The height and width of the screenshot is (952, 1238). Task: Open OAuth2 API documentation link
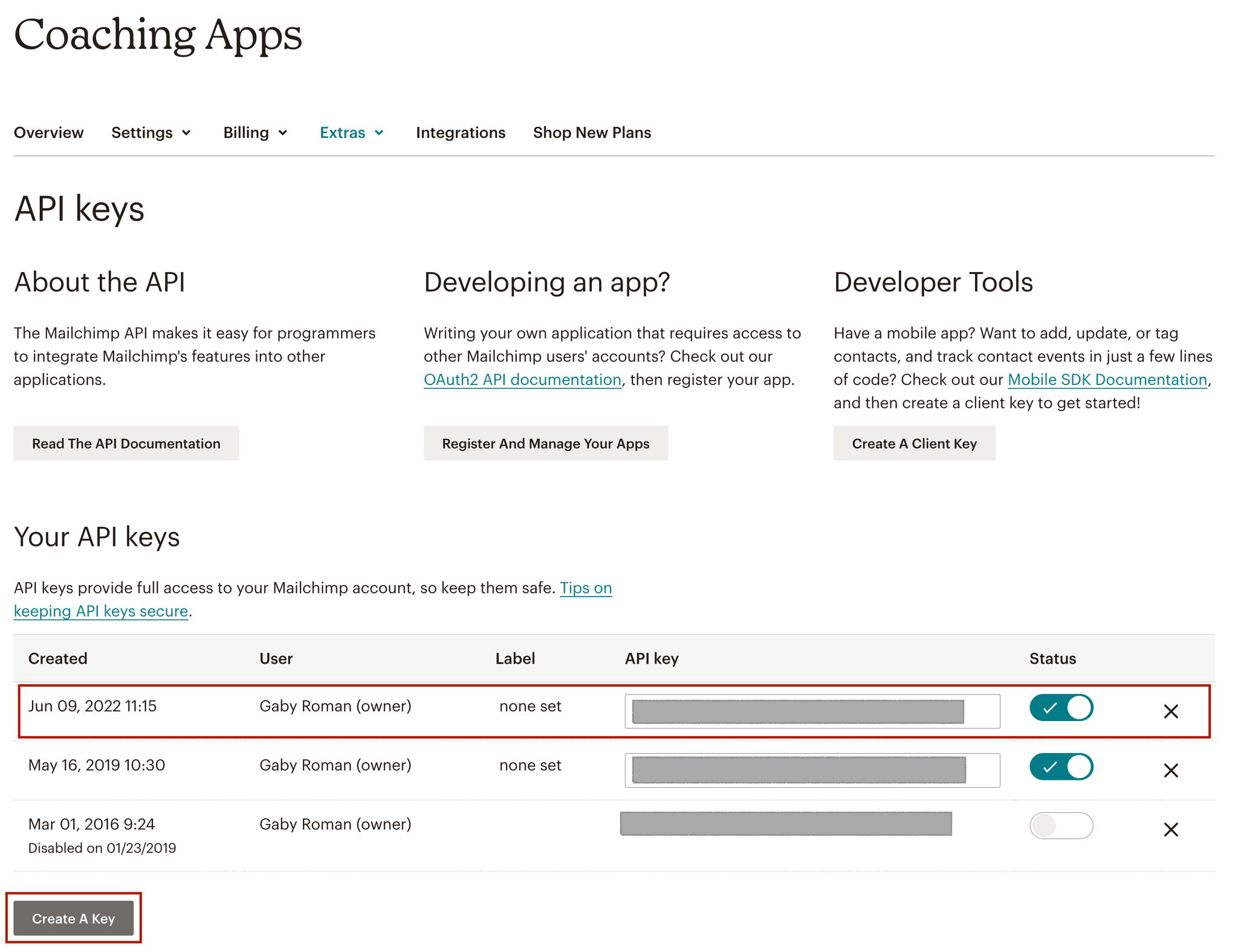(x=522, y=380)
